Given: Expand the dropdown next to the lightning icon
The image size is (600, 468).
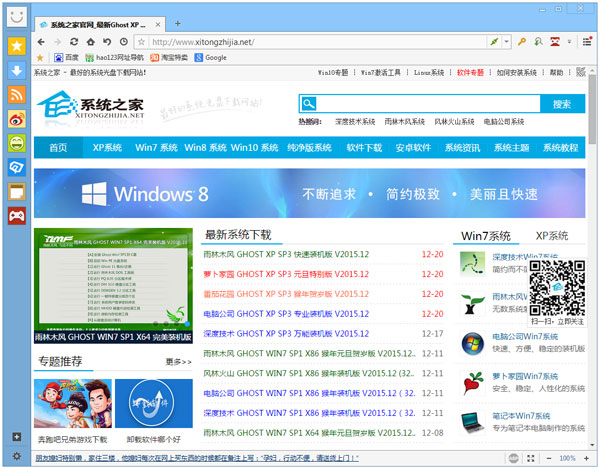Looking at the screenshot, I should coord(506,42).
